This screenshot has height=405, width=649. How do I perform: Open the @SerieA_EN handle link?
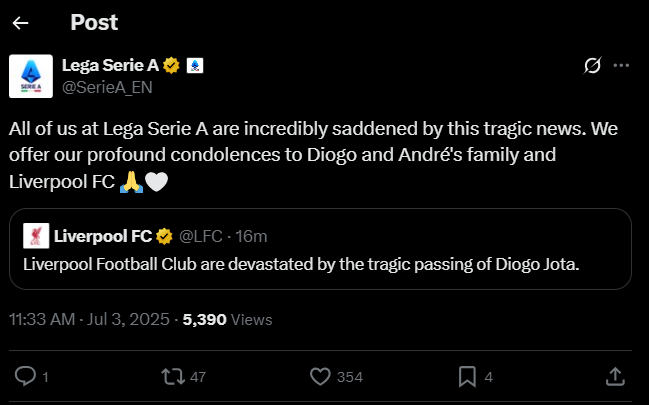[x=107, y=87]
